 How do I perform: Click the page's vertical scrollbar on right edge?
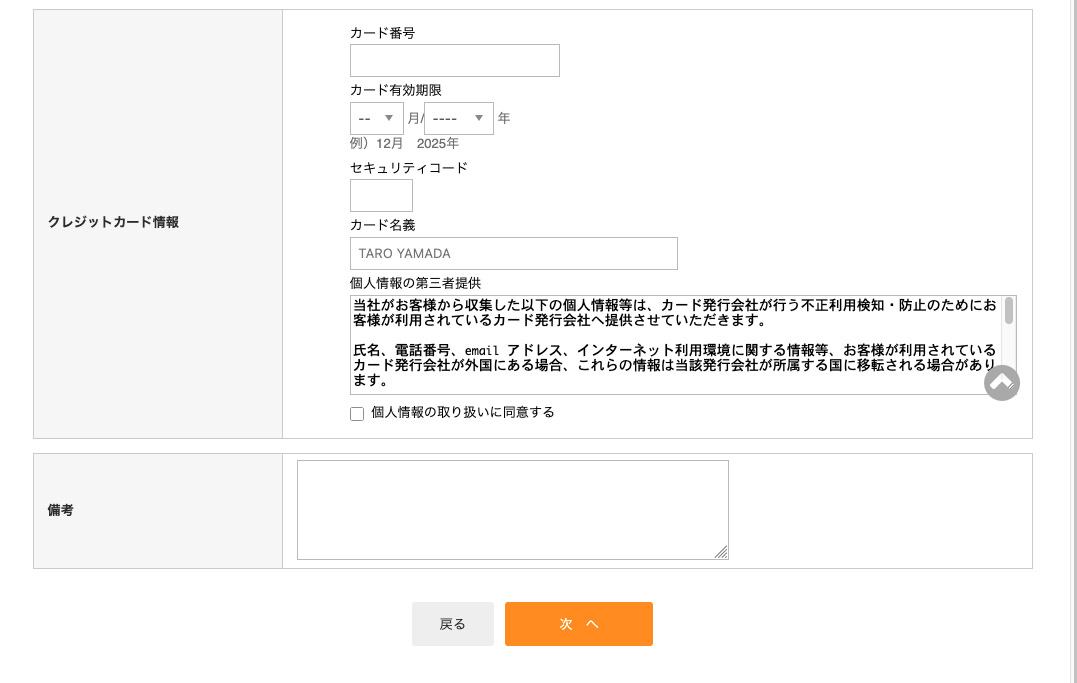(1071, 340)
